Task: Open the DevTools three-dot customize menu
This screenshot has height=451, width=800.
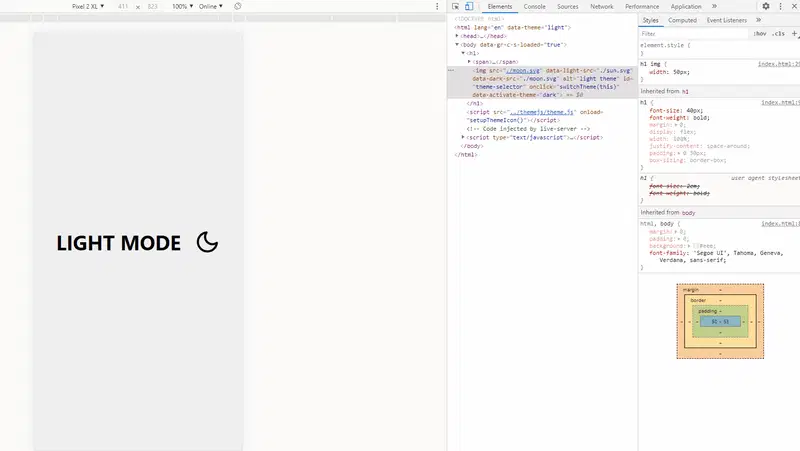Action: pos(780,6)
